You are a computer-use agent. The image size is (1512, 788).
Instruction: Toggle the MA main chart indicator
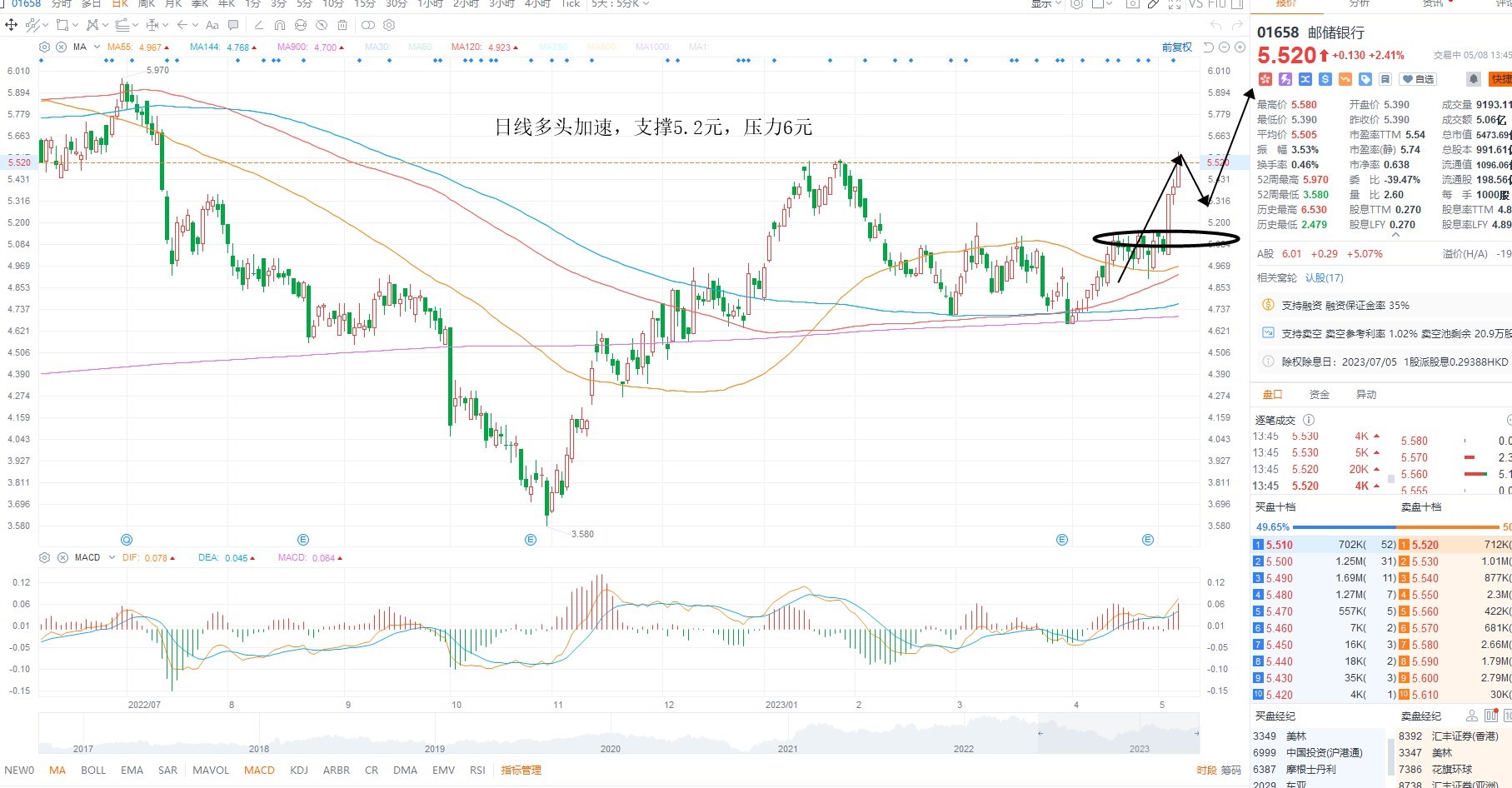click(x=57, y=770)
